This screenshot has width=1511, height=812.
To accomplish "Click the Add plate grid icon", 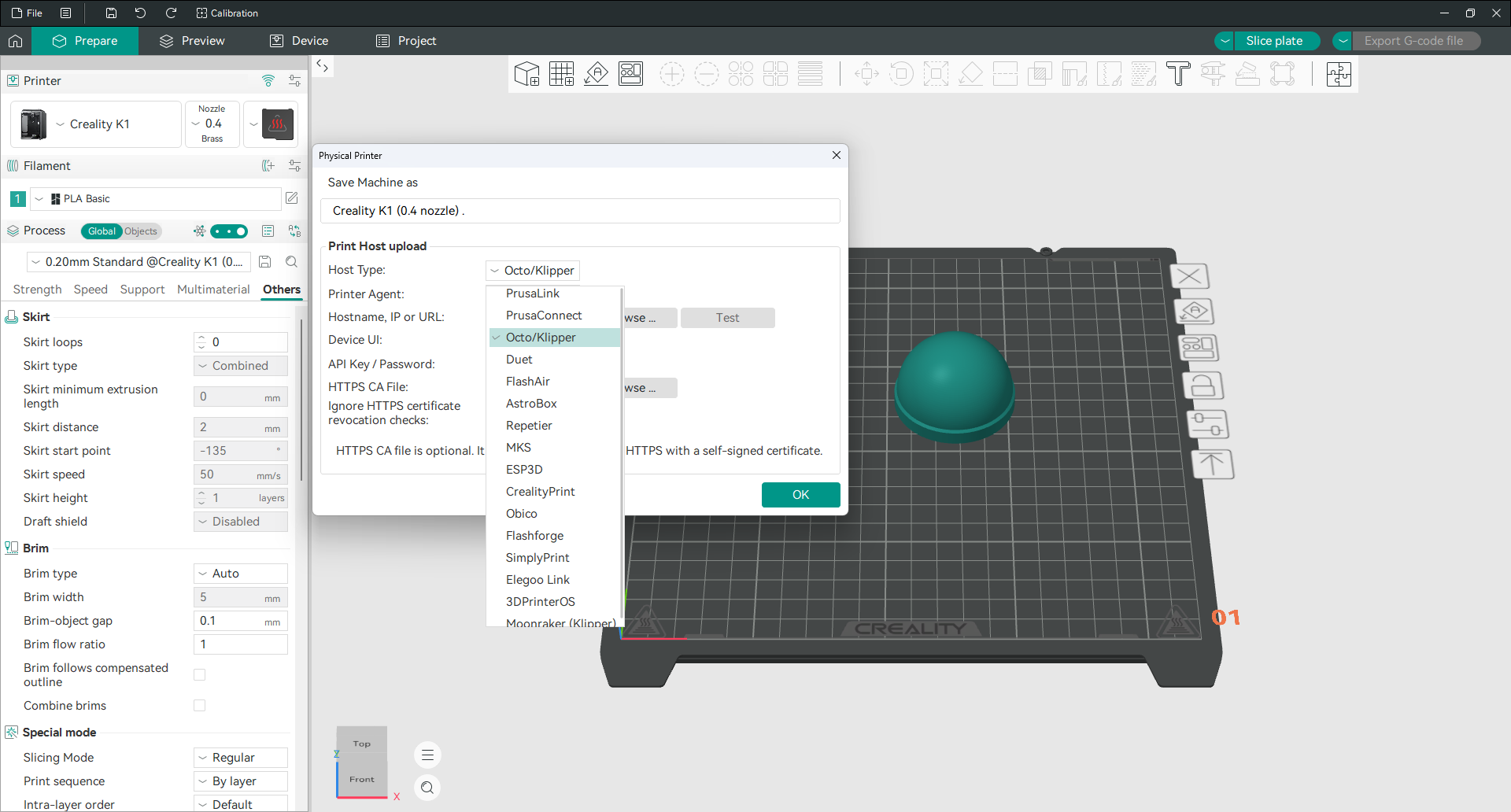I will coord(562,74).
